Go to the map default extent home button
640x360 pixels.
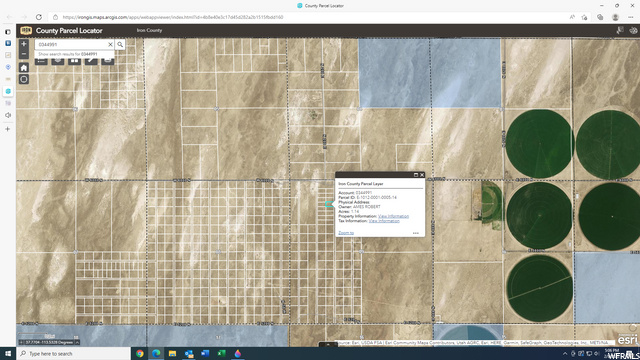click(24, 68)
